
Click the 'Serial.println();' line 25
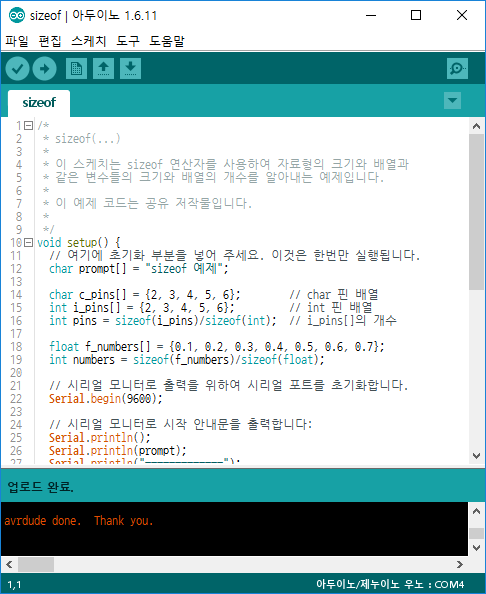99,438
